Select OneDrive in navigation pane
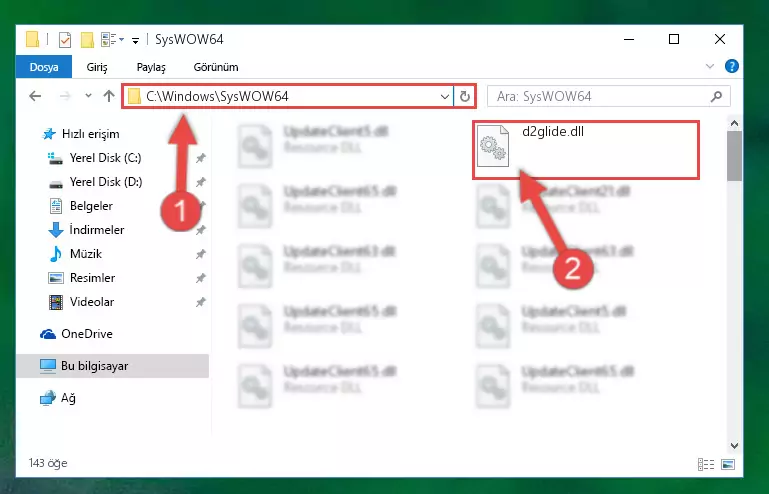Screen dimensions: 769x494 [87, 334]
